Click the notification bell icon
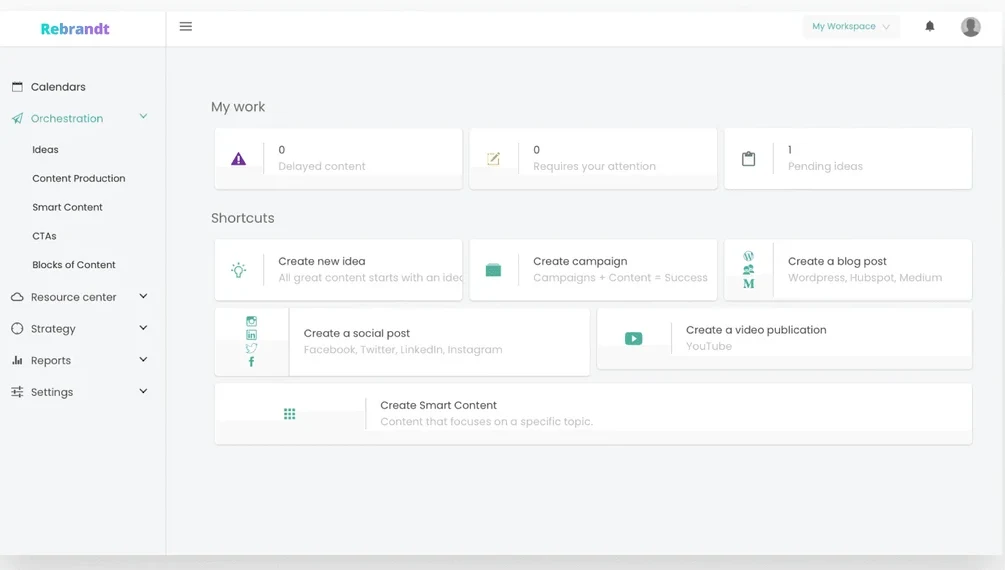Image resolution: width=1005 pixels, height=570 pixels. [x=929, y=26]
